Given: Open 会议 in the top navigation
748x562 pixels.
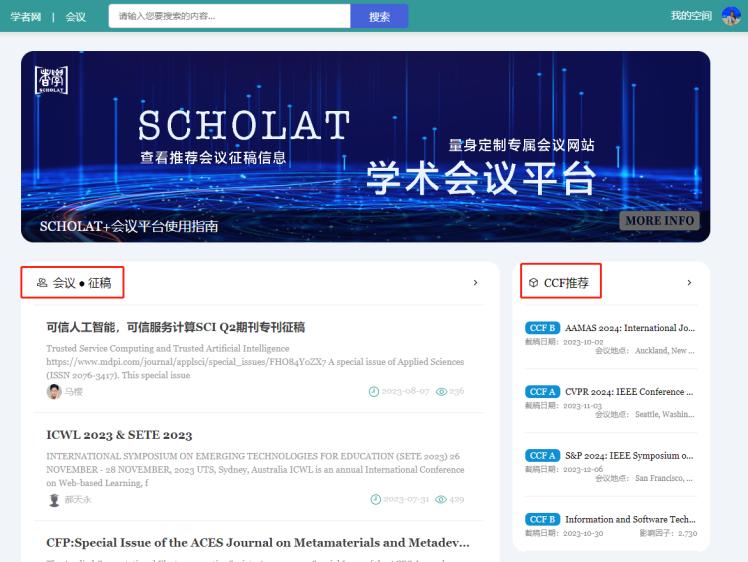Looking at the screenshot, I should (x=75, y=17).
